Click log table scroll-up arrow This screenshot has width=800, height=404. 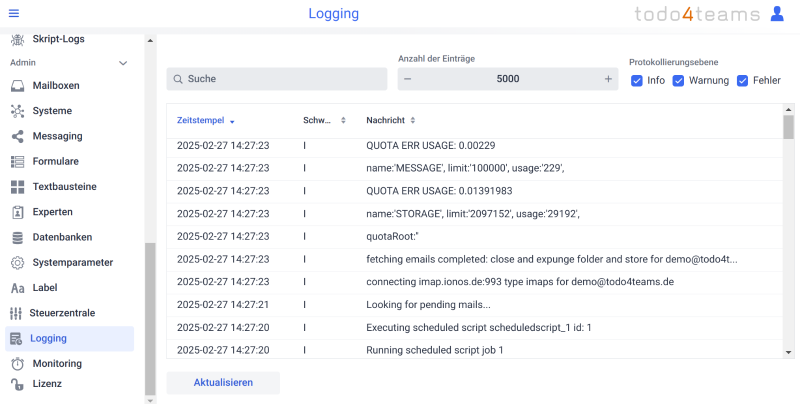pos(788,110)
